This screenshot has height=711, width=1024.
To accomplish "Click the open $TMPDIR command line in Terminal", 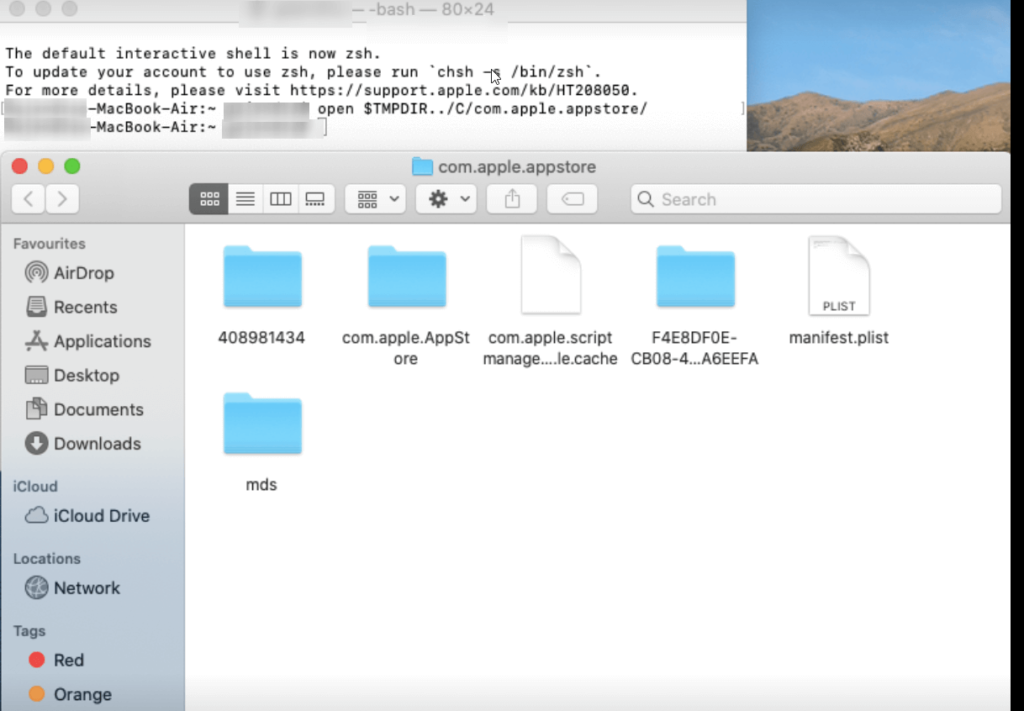I will click(x=483, y=108).
